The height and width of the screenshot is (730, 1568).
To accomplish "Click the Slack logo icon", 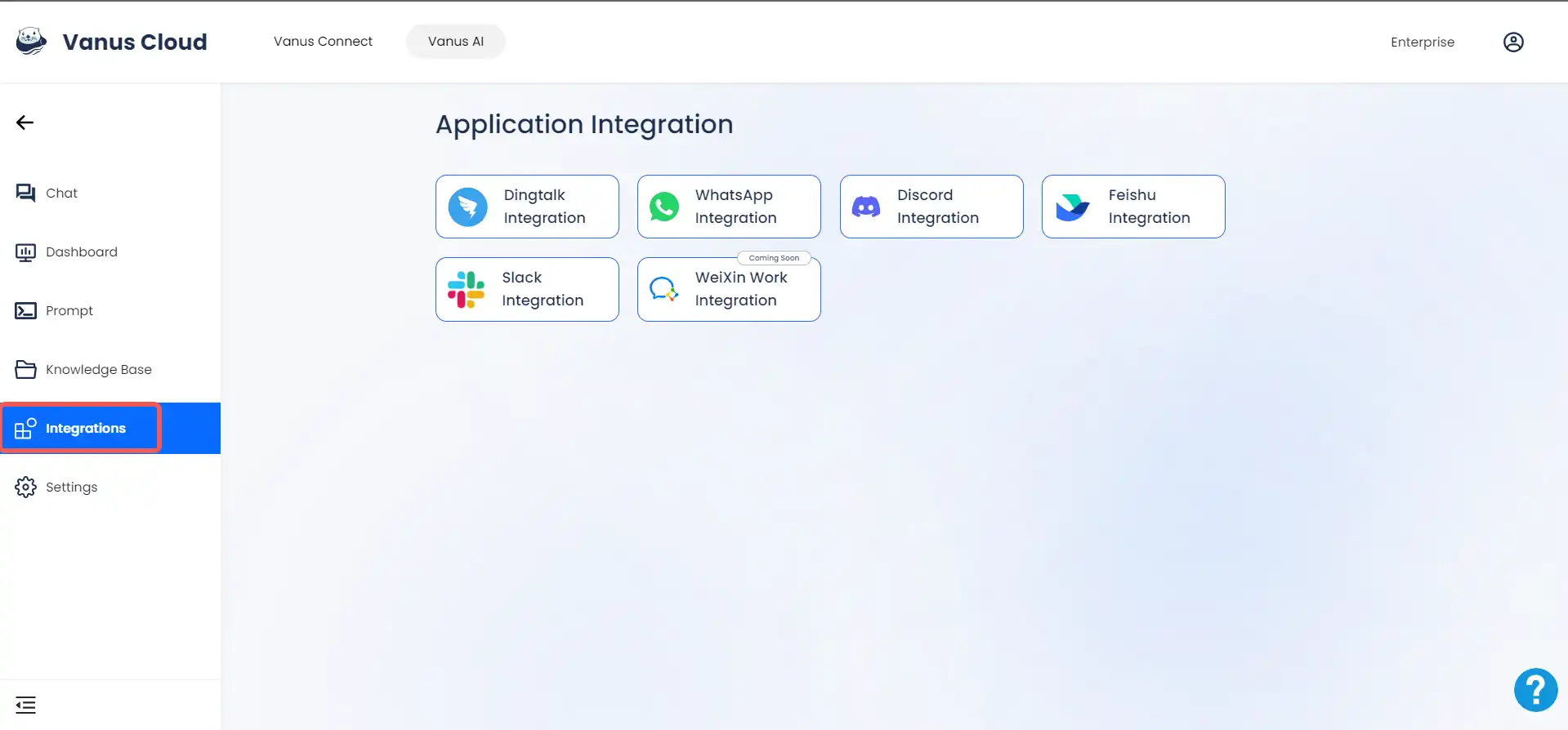I will pyautogui.click(x=467, y=290).
